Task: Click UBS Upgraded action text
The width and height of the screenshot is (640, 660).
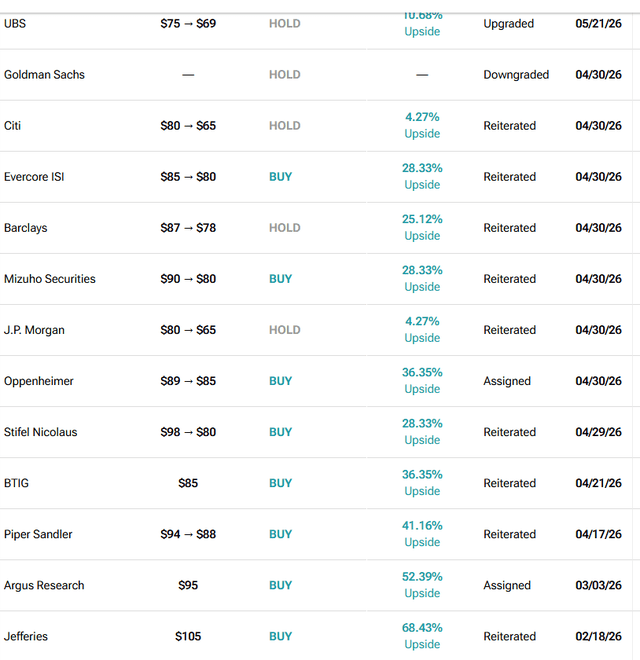Action: click(509, 24)
